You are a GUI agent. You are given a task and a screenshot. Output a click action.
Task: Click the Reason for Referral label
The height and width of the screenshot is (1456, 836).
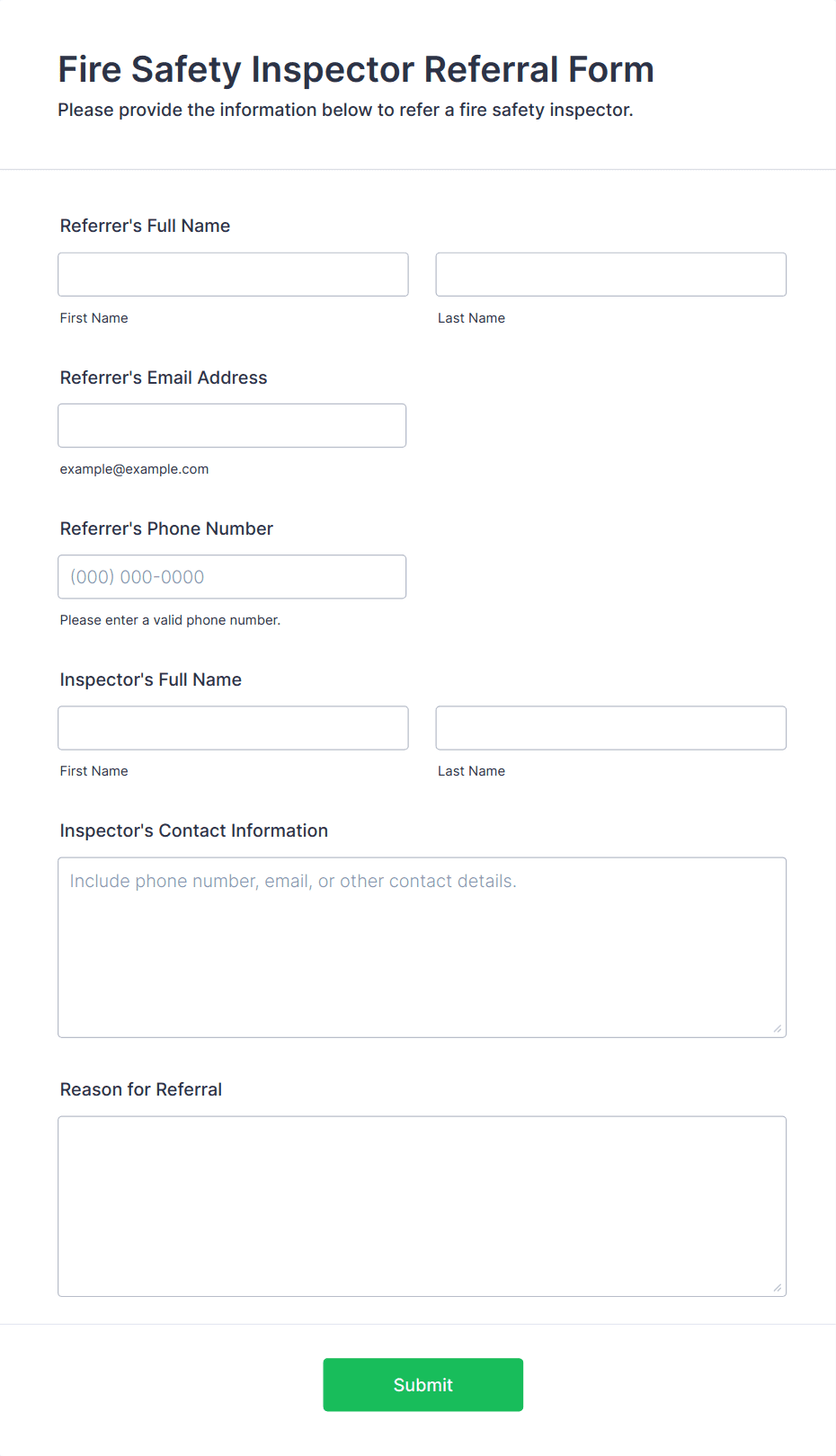tap(141, 1089)
